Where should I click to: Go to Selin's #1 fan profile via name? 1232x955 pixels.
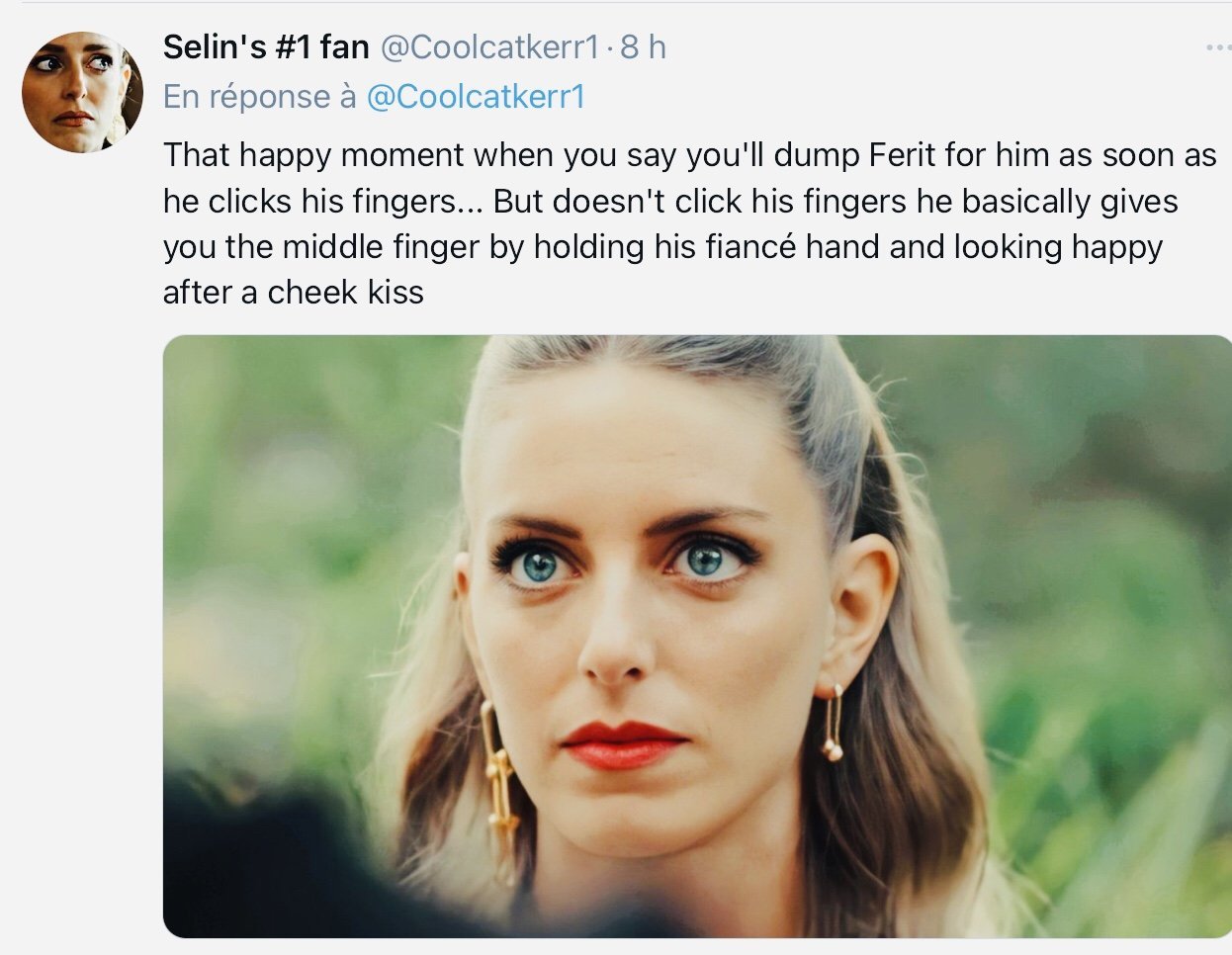[x=266, y=46]
